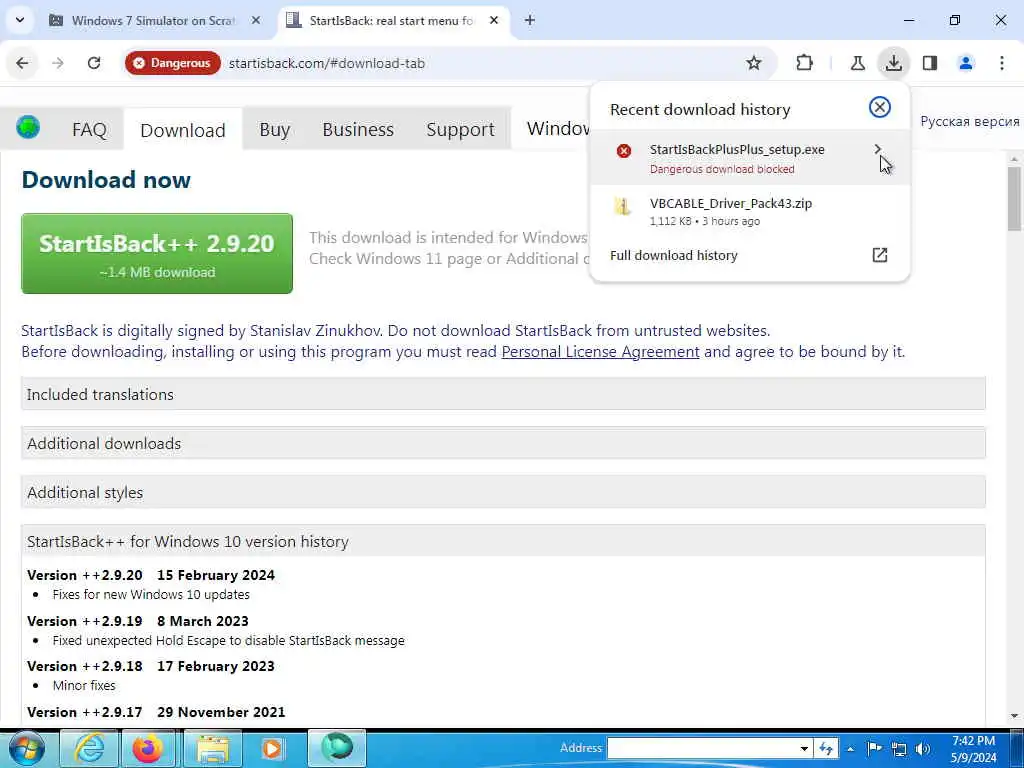Viewport: 1024px width, 768px height.
Task: Open the Support tab
Action: 460,129
